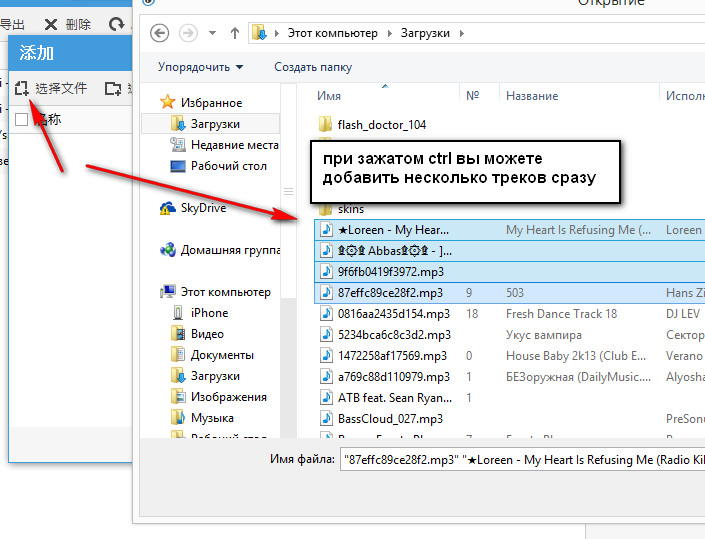Image resolution: width=705 pixels, height=539 pixels.
Task: Click the 选择文件 (select file) icon
Action: click(22, 88)
